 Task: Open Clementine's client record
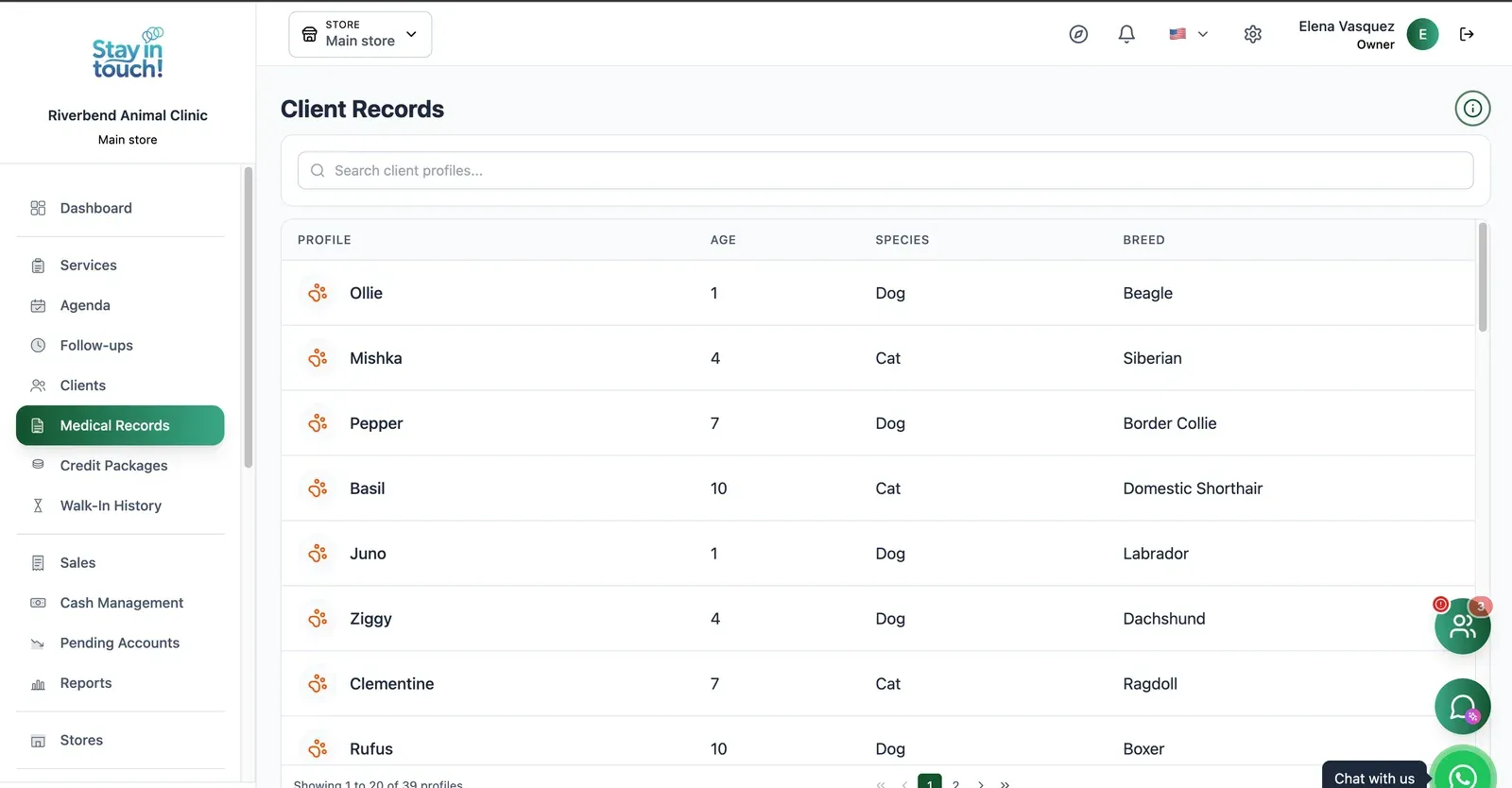[878, 684]
